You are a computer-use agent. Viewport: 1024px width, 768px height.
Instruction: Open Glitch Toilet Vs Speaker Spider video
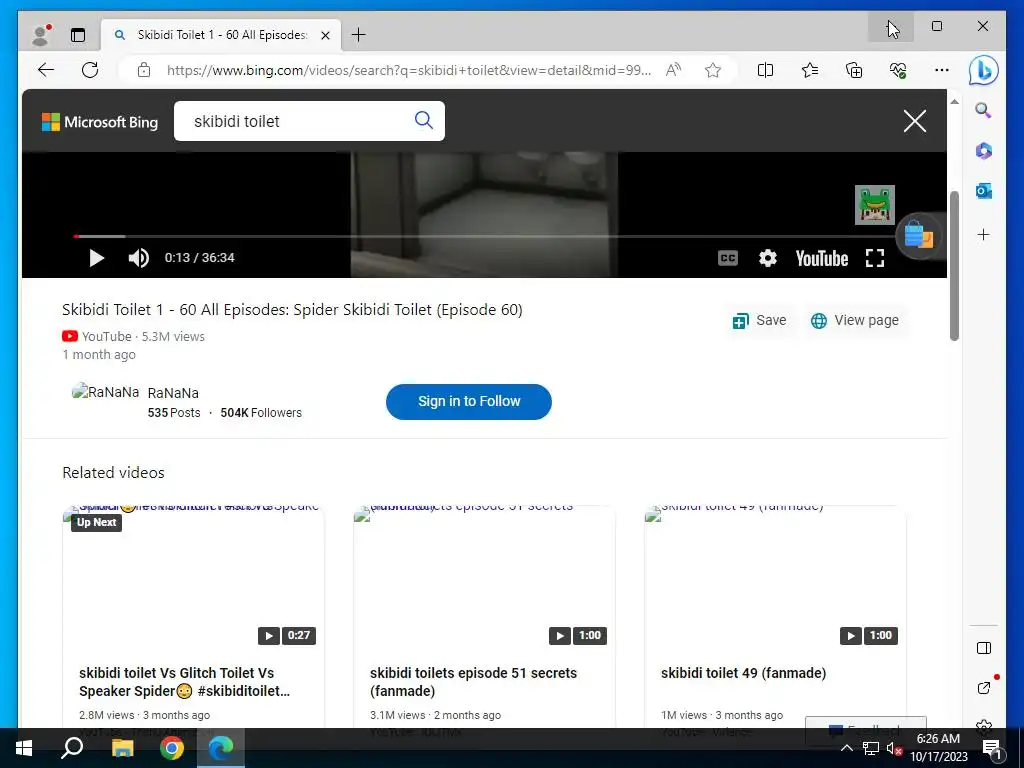pyautogui.click(x=185, y=682)
